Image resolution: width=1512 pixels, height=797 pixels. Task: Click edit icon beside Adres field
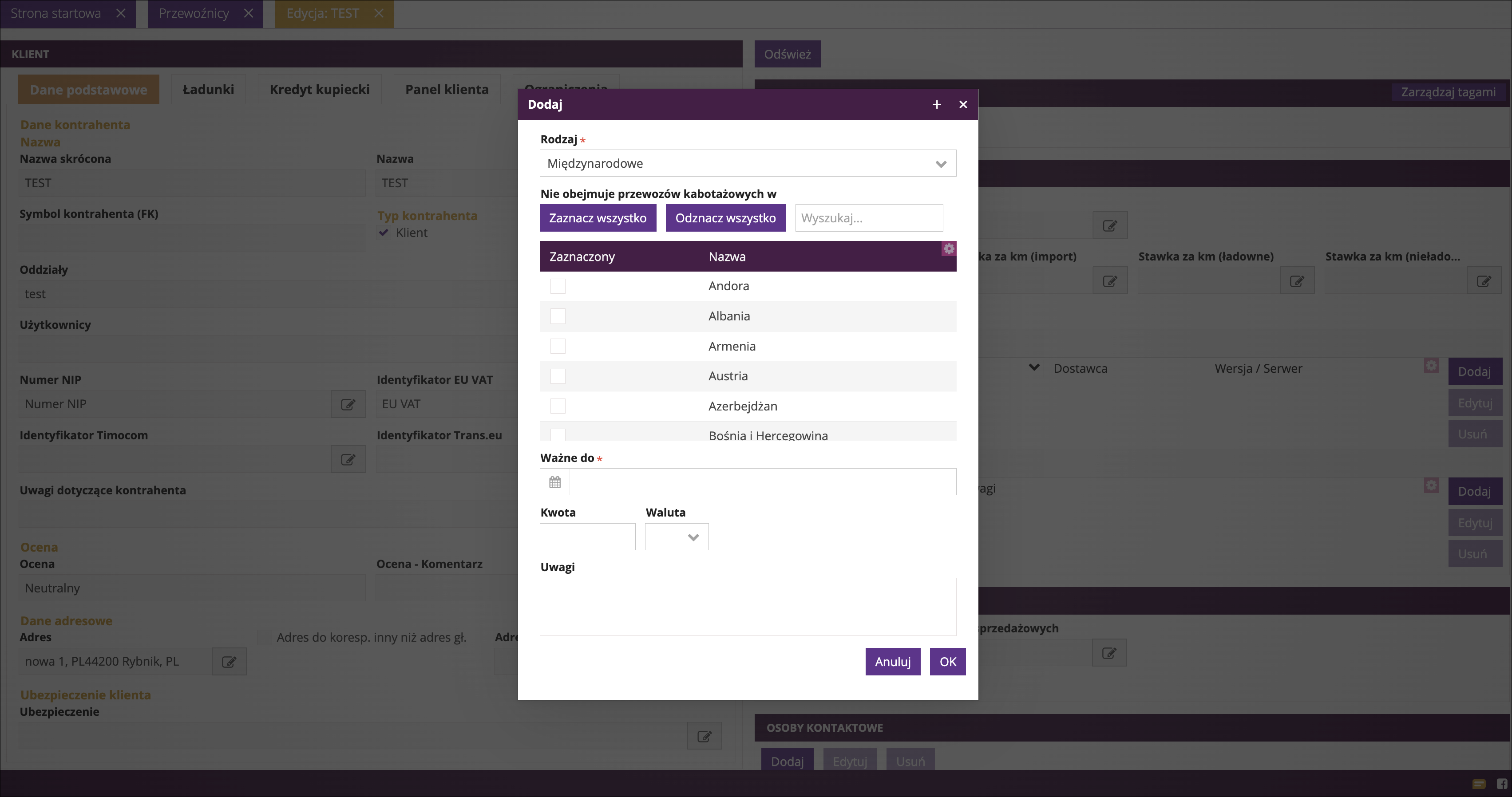point(229,662)
